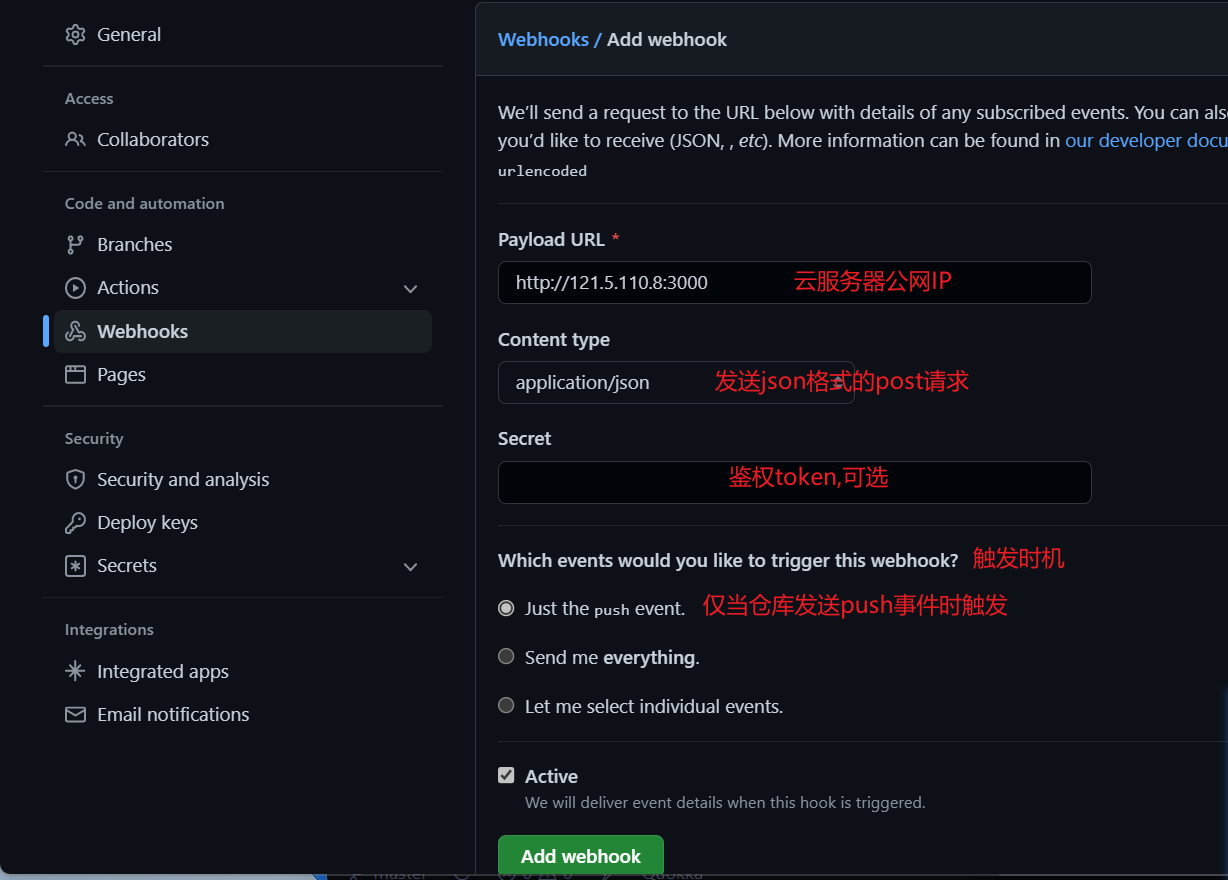
Task: Click the Actions play icon
Action: tap(75, 288)
